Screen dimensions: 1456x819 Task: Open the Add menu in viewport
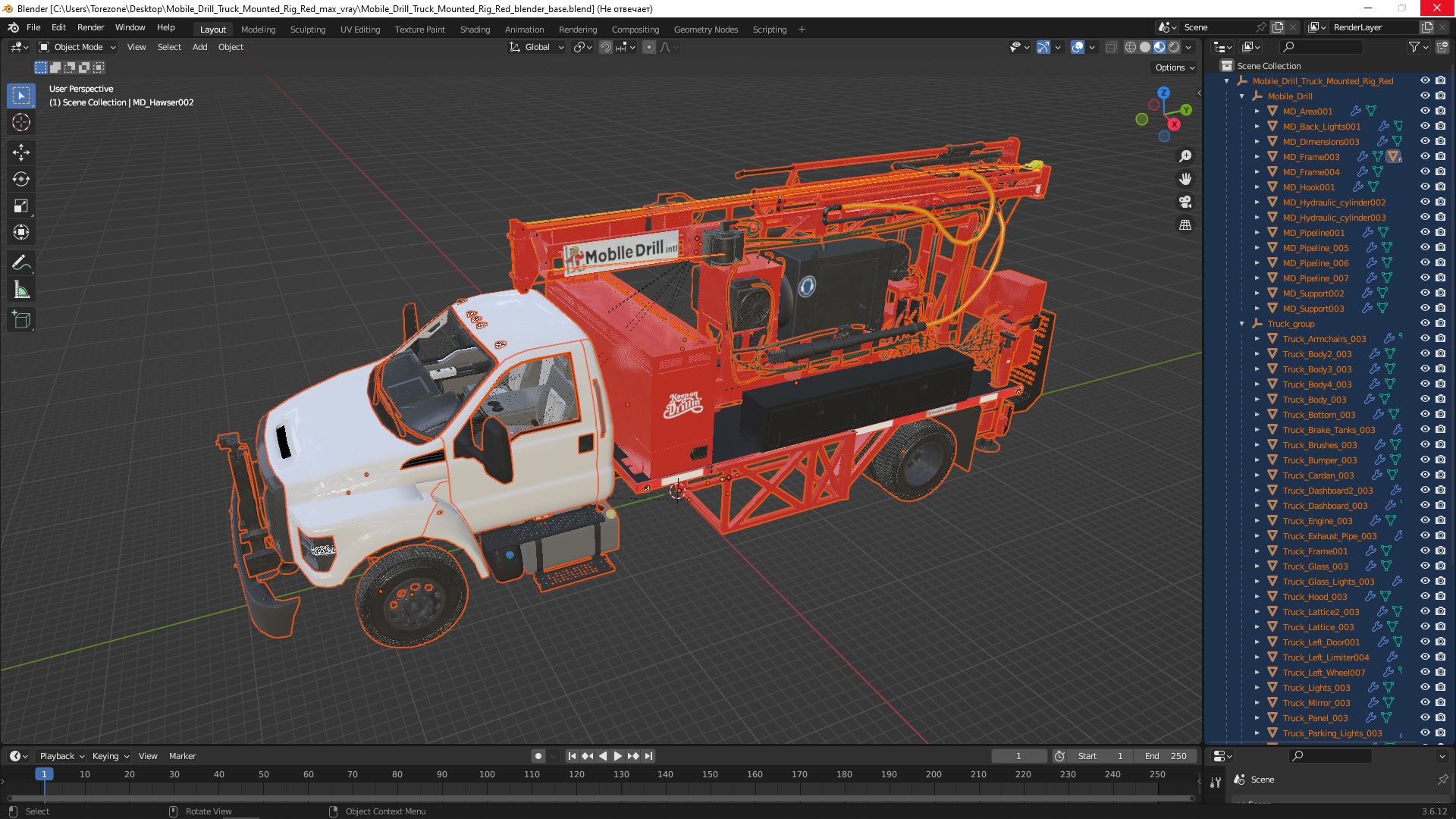[x=199, y=47]
